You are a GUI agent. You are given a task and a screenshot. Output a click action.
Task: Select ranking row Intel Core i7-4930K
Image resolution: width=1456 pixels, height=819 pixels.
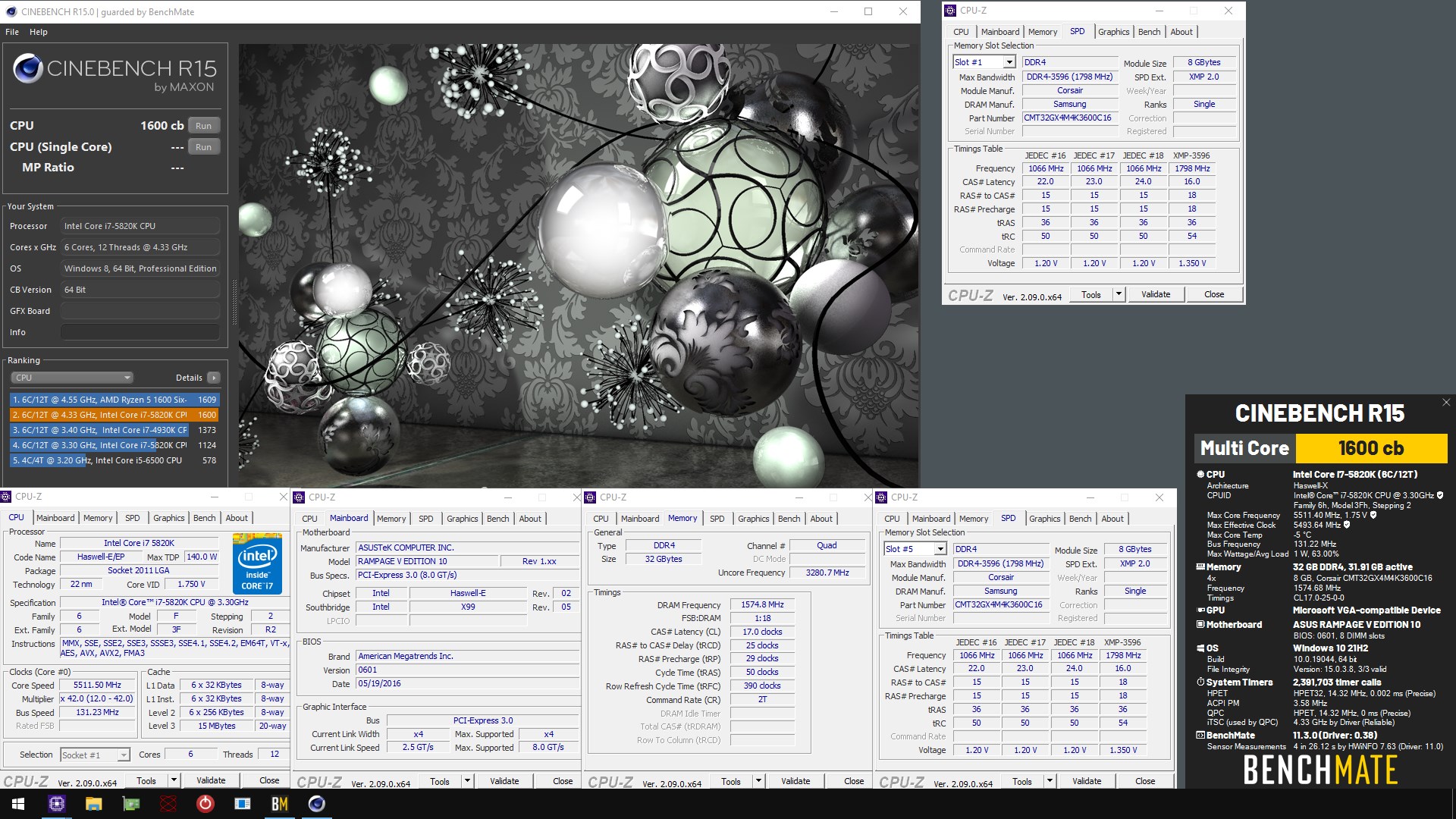(115, 430)
